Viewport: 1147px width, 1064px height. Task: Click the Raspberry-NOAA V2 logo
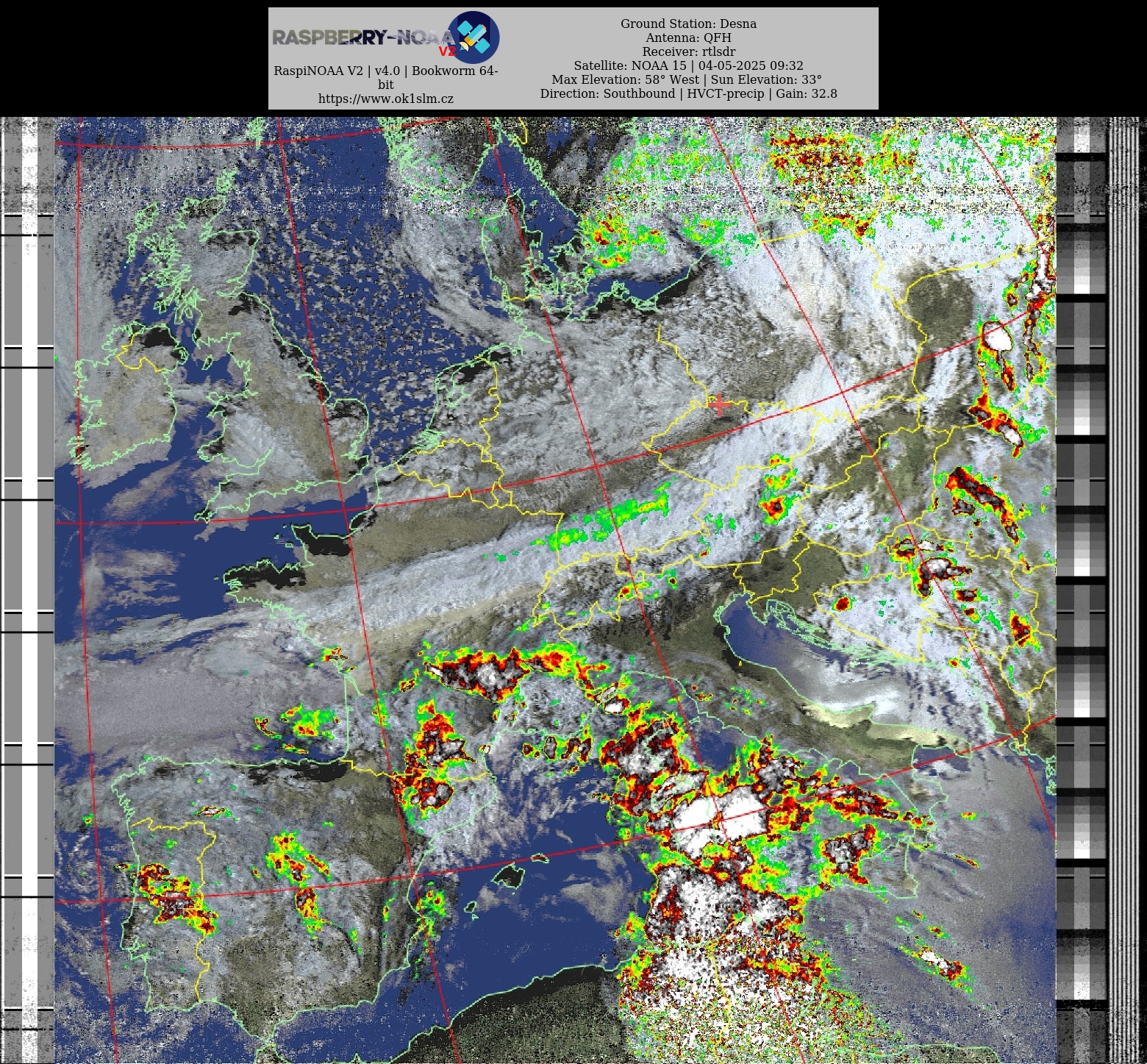point(386,37)
